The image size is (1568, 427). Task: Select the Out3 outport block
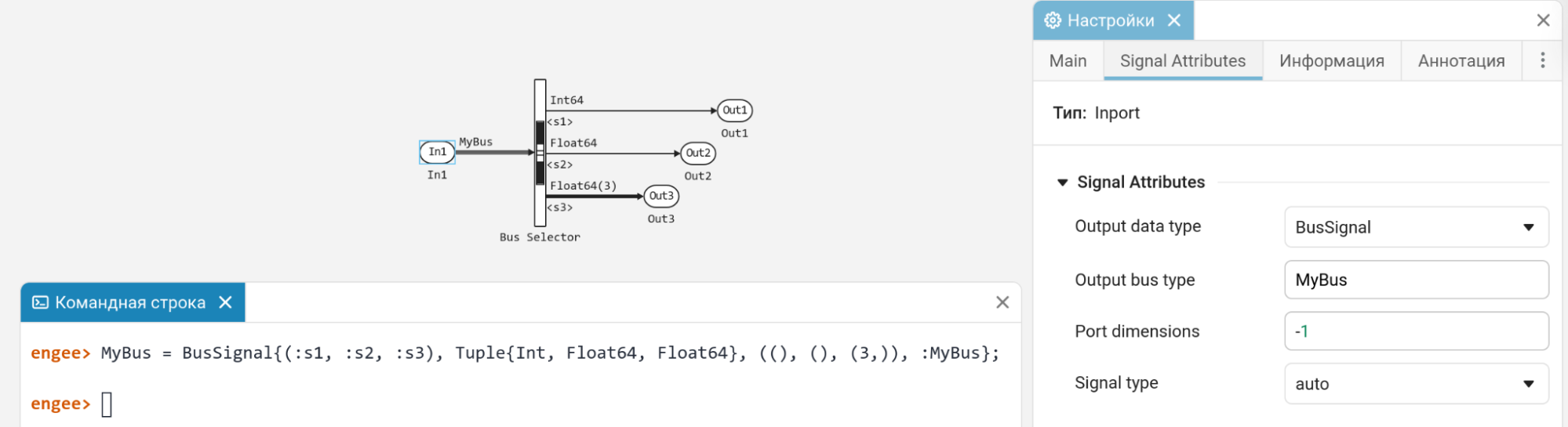(661, 196)
